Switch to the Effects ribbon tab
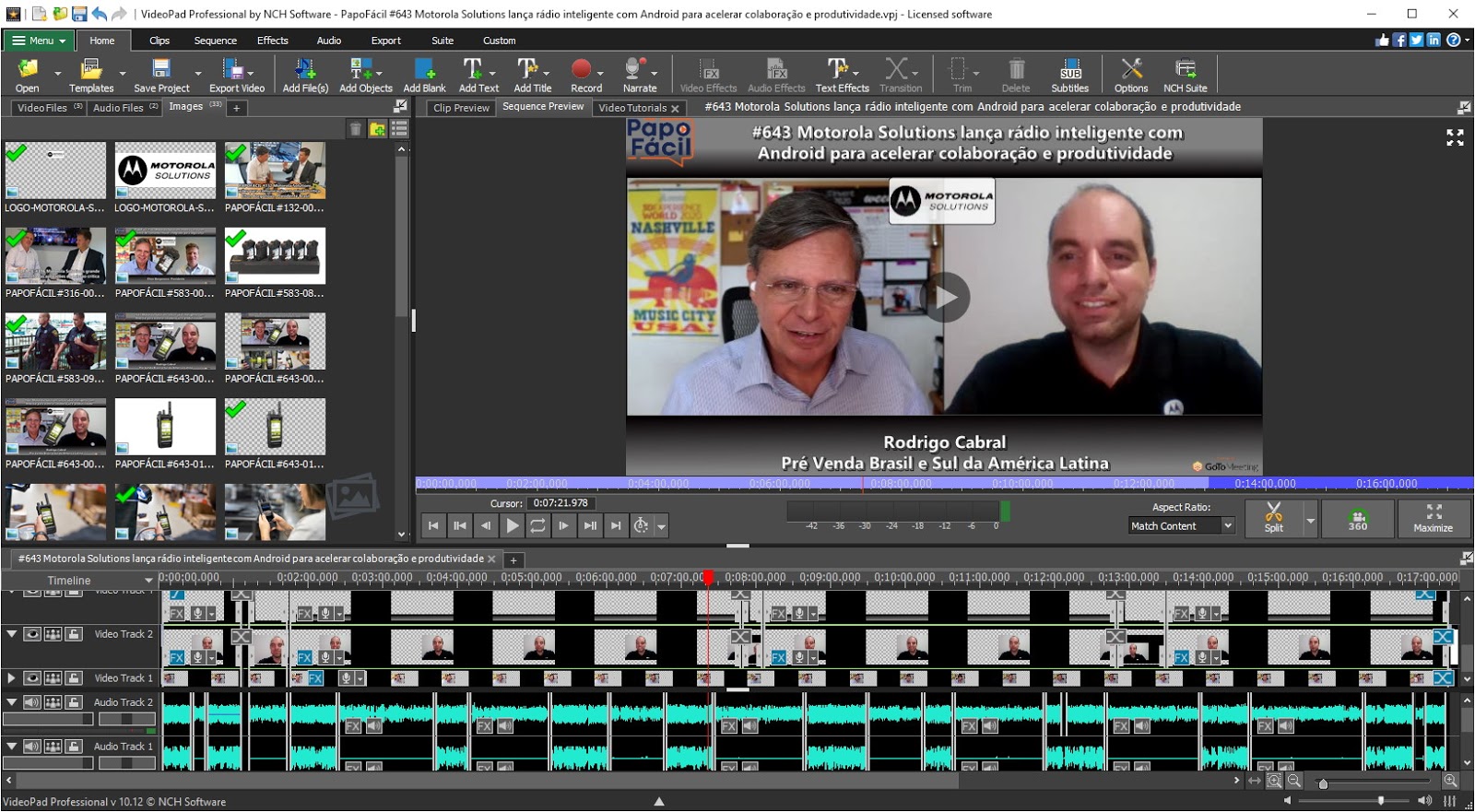This screenshot has width=1475, height=812. (x=272, y=41)
